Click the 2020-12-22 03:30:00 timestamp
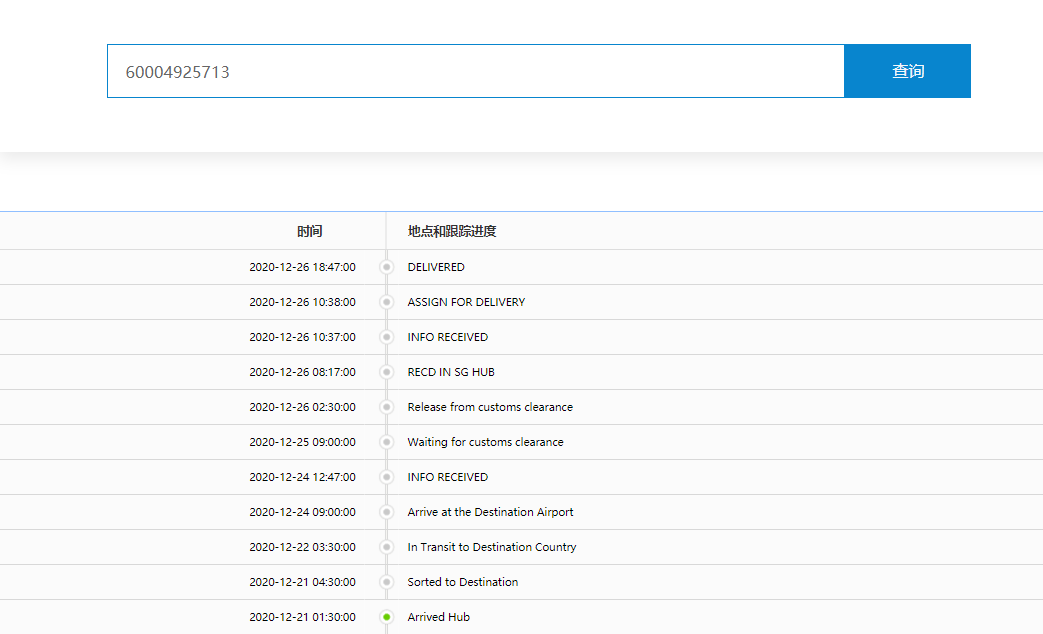1043x634 pixels. (302, 547)
